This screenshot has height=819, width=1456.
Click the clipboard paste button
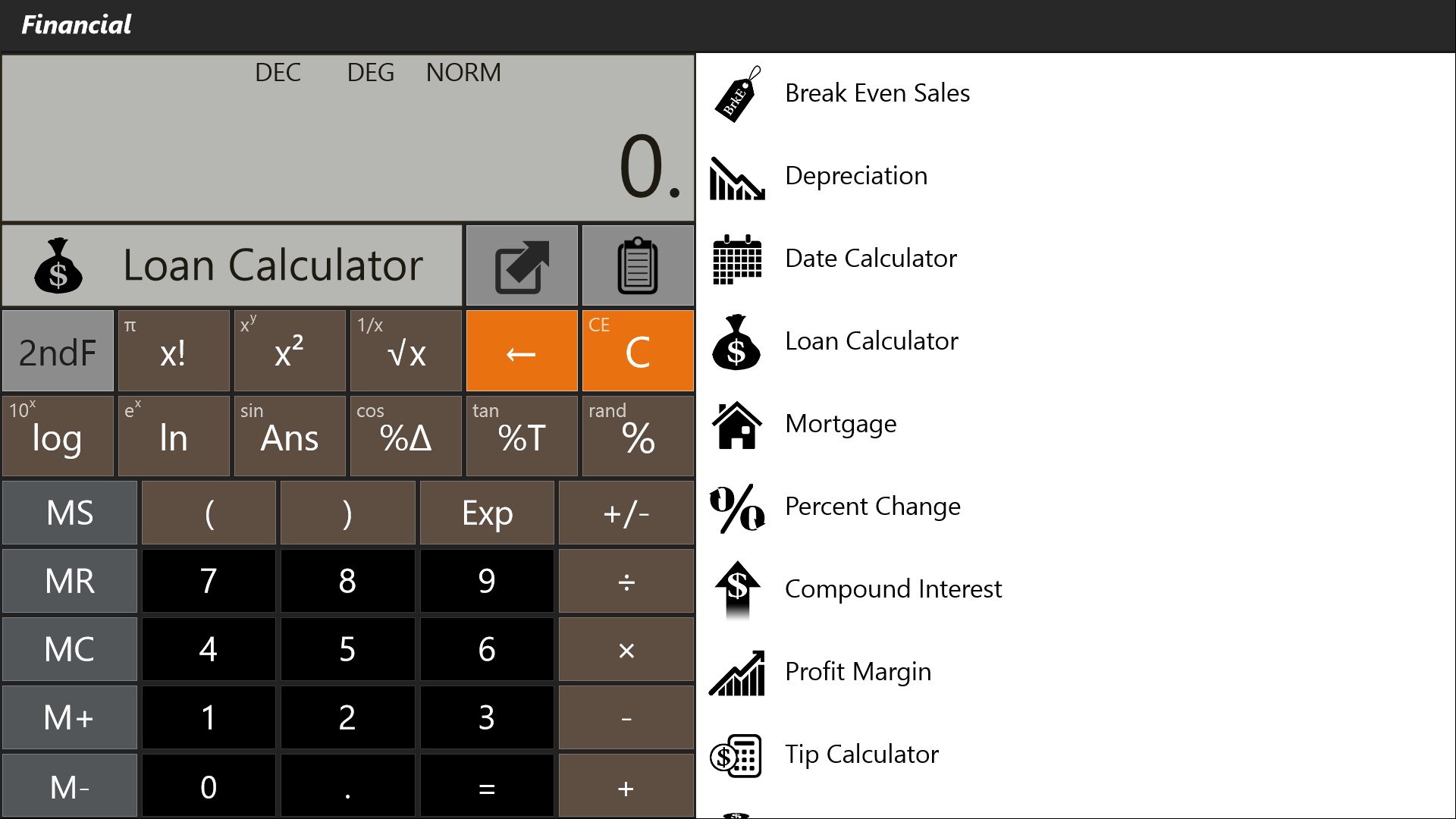coord(636,264)
